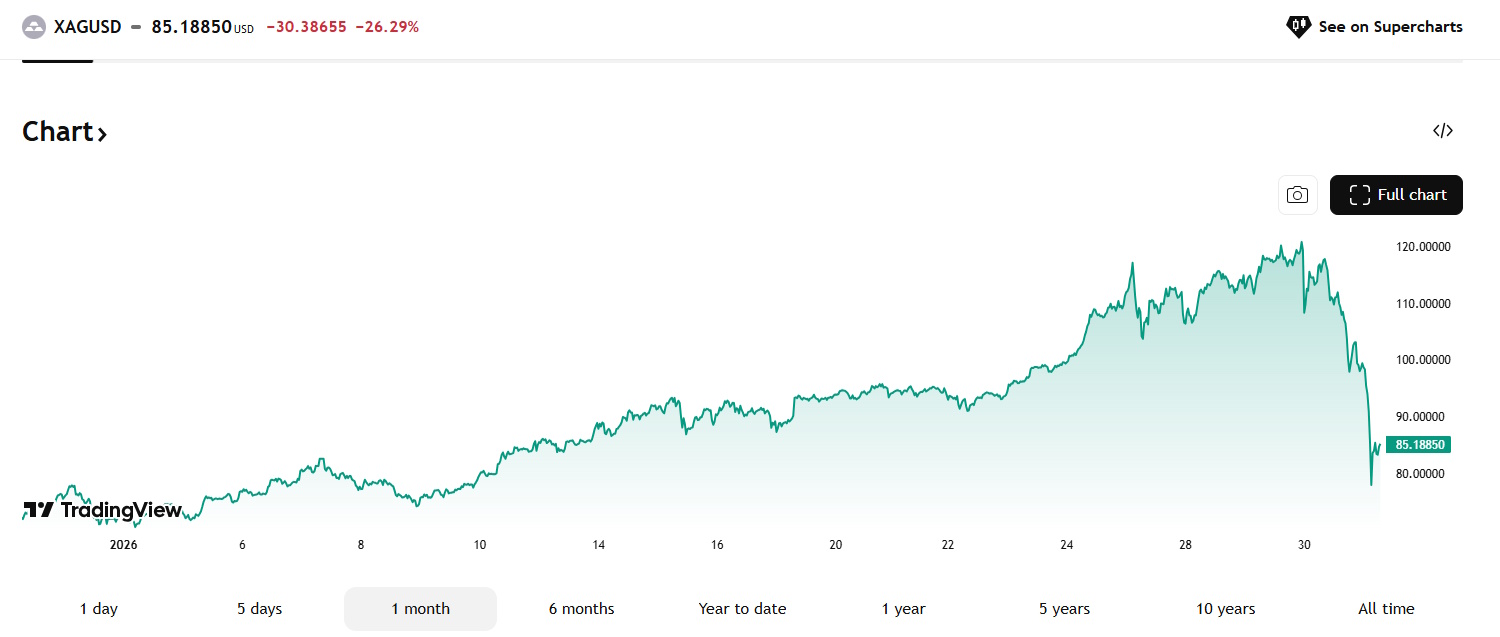The height and width of the screenshot is (637, 1500).
Task: Choose the 10 years range
Action: click(x=1225, y=609)
